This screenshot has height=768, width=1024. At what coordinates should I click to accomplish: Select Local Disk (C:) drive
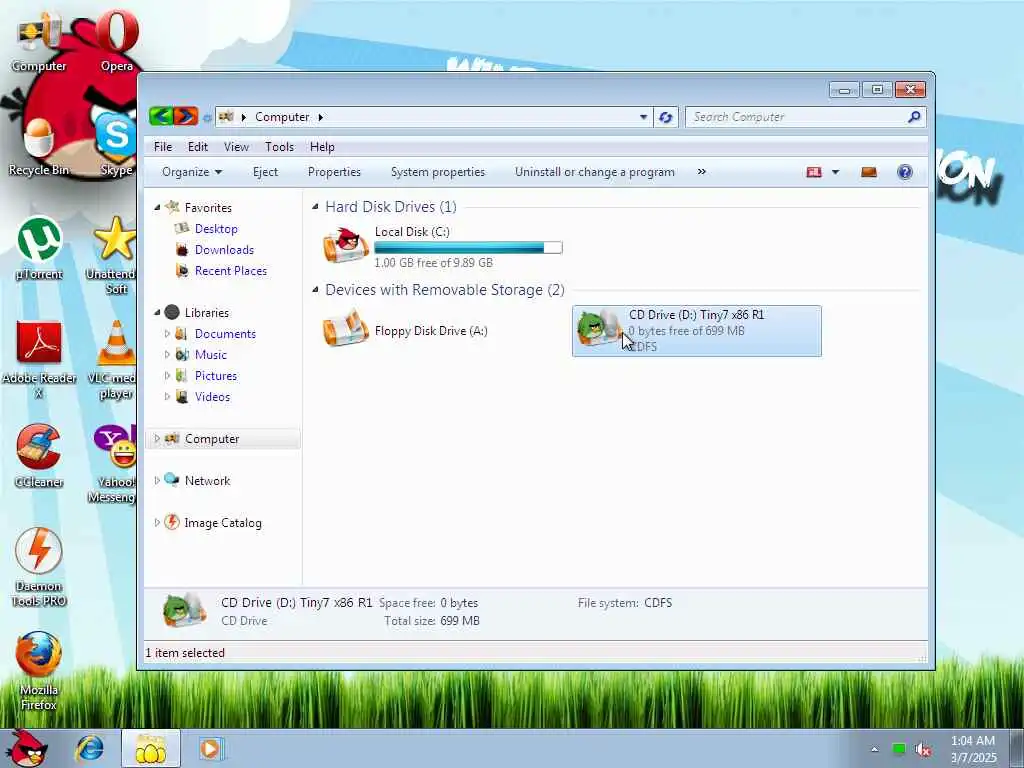pyautogui.click(x=443, y=247)
